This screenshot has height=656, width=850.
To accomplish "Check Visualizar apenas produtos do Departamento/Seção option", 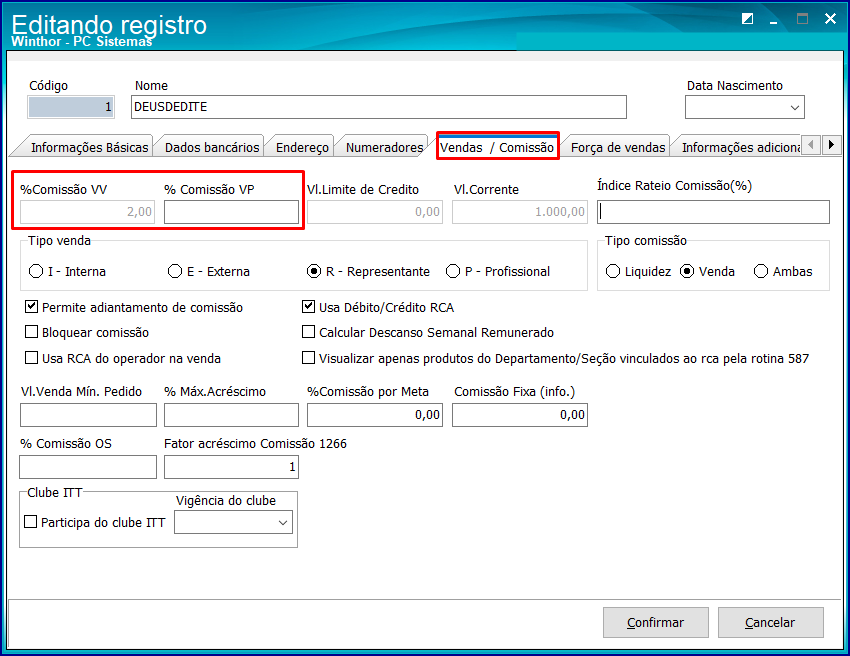I will point(308,358).
